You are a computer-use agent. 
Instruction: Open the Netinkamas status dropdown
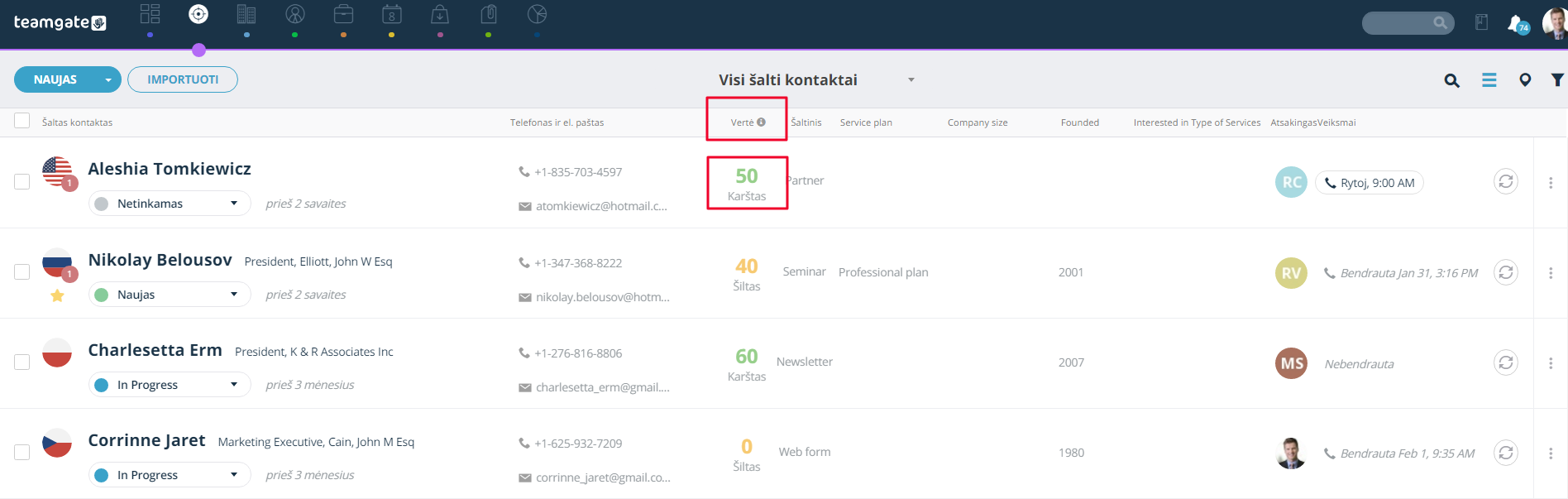pyautogui.click(x=170, y=204)
